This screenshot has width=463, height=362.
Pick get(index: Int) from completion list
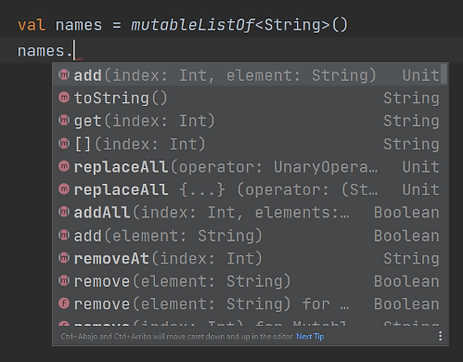[247, 120]
